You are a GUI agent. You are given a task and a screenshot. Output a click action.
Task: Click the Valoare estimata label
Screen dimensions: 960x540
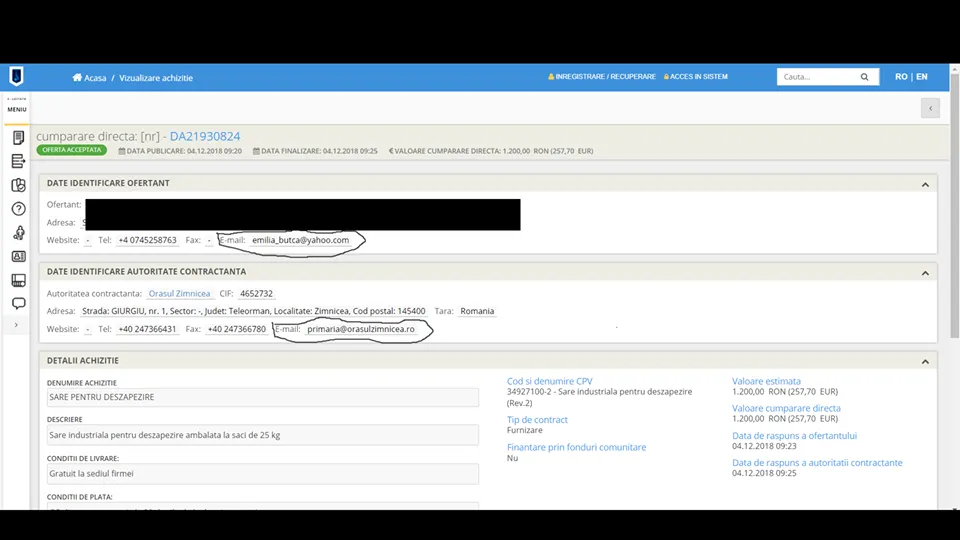tap(766, 381)
